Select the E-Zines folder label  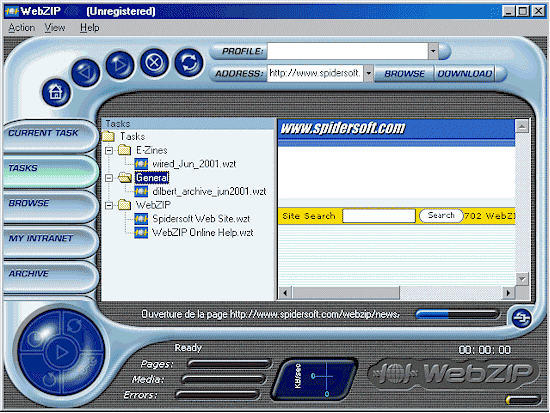coord(152,150)
